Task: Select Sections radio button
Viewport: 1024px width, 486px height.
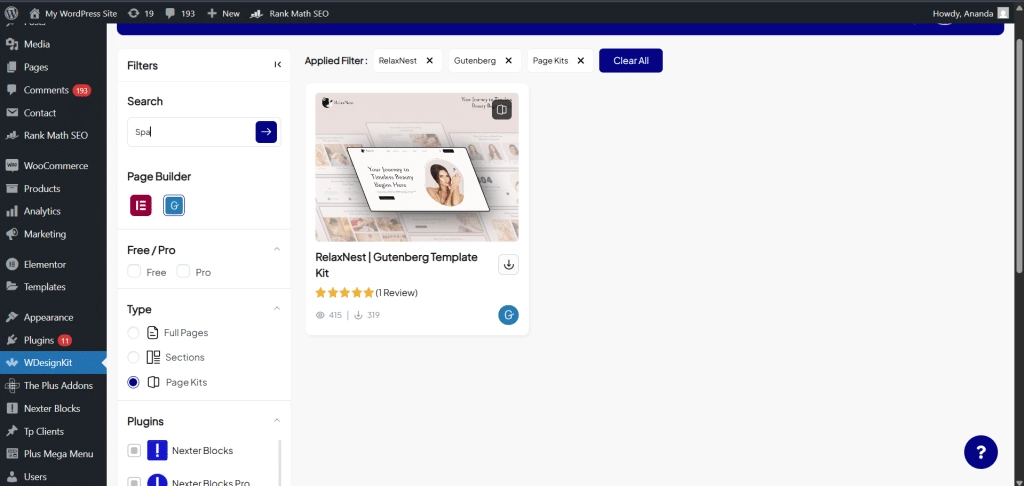Action: point(133,357)
